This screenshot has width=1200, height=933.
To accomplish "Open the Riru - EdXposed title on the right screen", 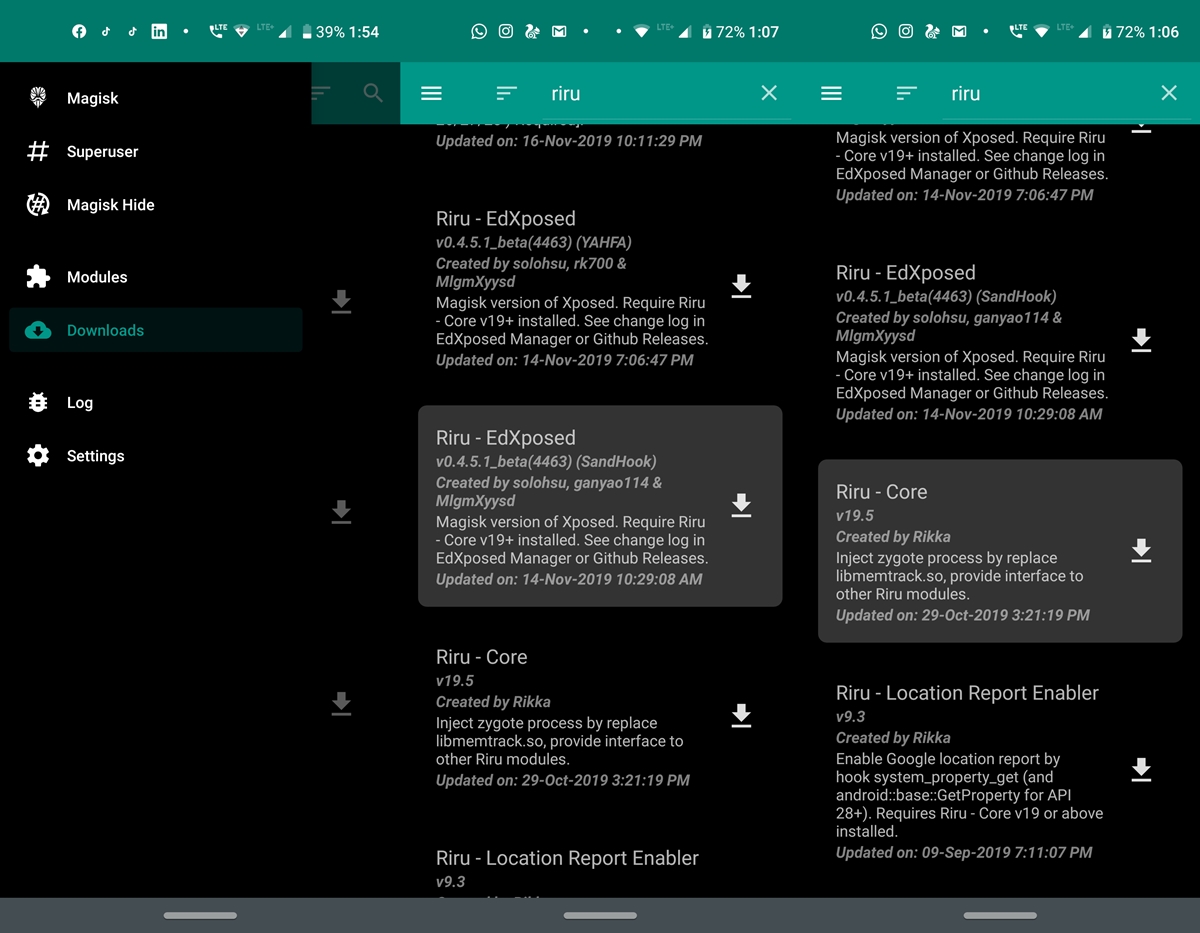I will pos(906,273).
